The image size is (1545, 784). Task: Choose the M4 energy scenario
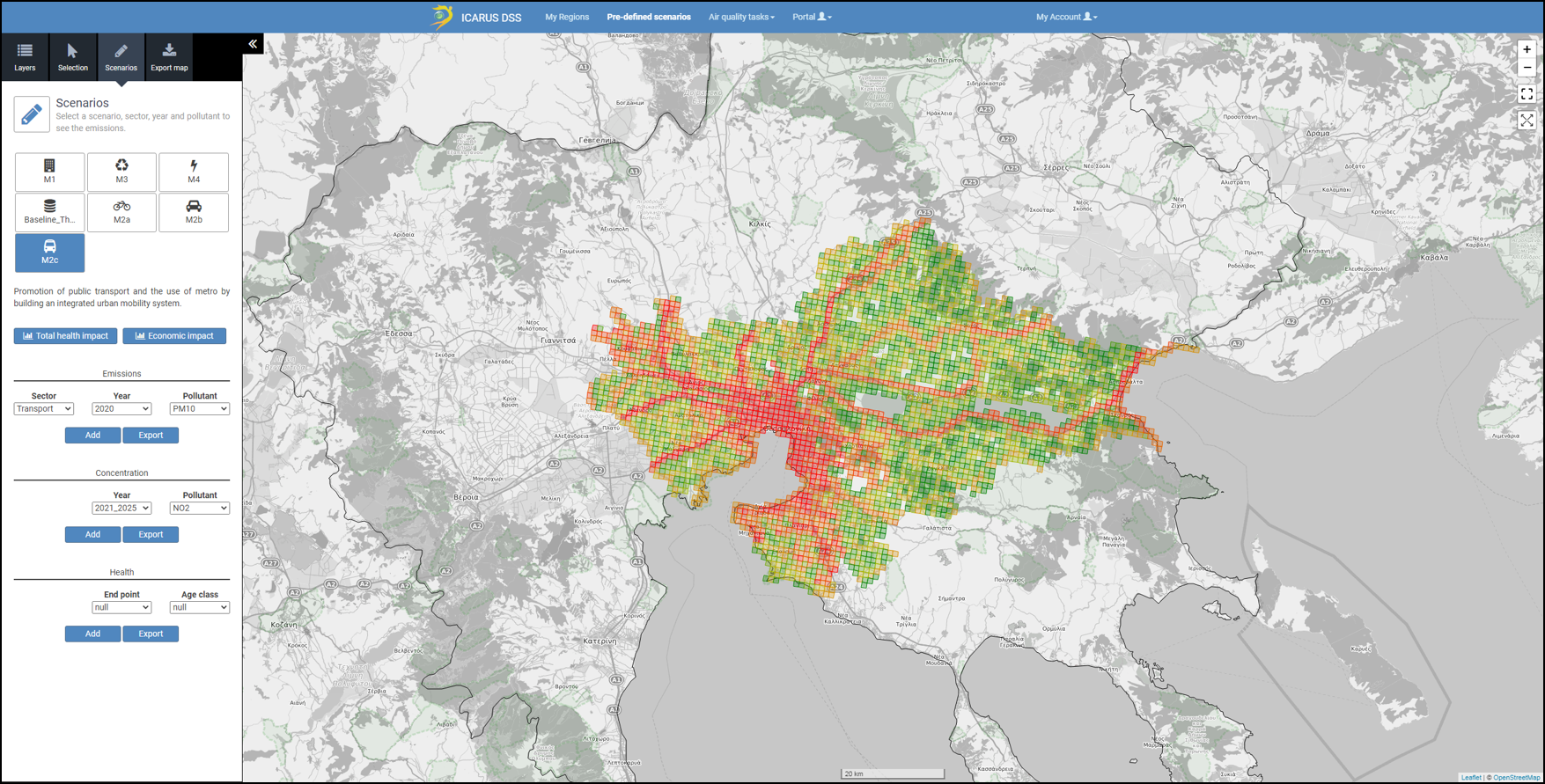coord(194,172)
